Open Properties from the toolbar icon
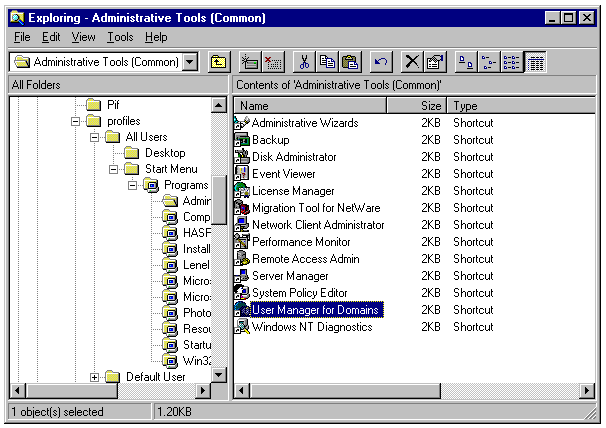606x428 pixels. pyautogui.click(x=434, y=62)
